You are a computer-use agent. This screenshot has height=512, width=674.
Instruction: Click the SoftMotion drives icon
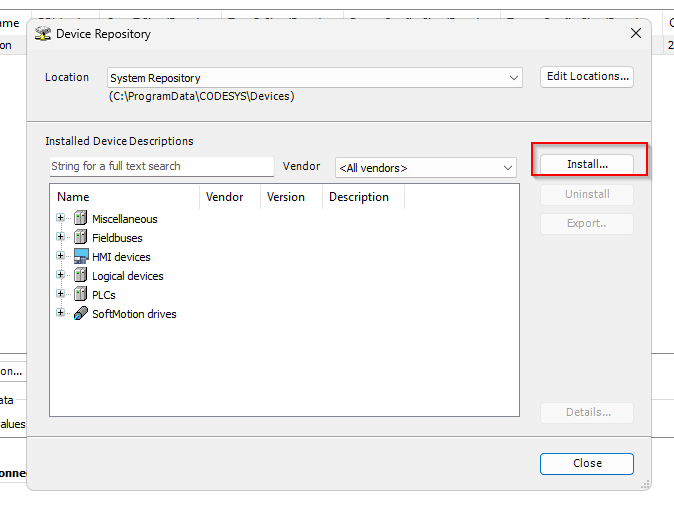pos(80,314)
